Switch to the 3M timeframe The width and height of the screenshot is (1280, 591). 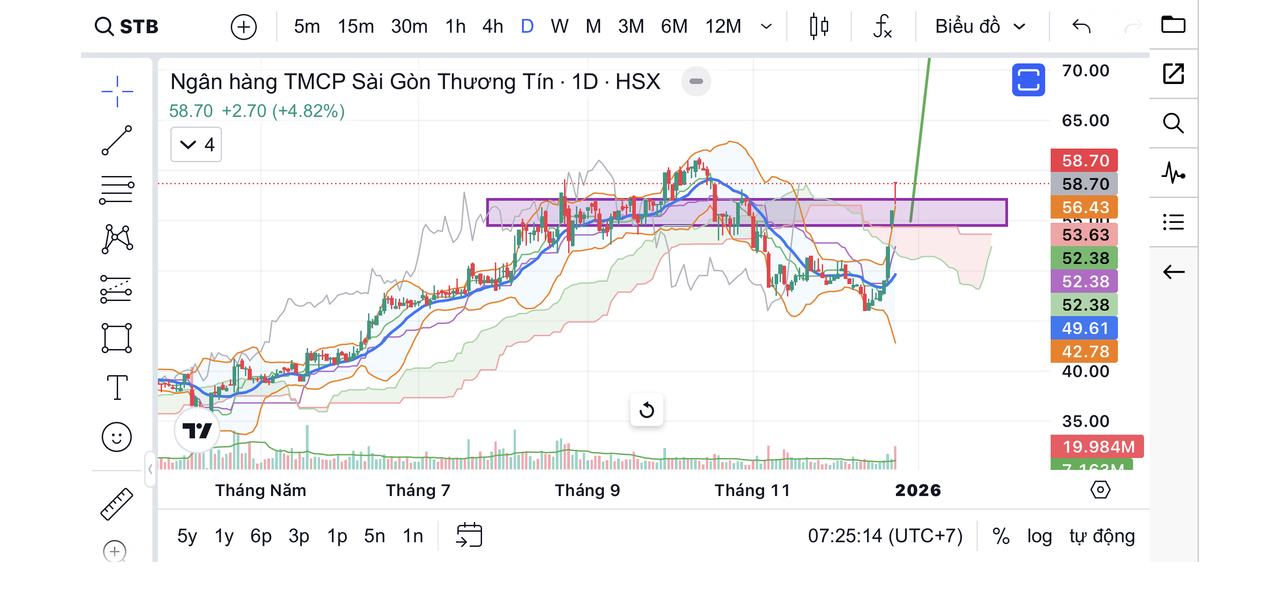tap(631, 27)
